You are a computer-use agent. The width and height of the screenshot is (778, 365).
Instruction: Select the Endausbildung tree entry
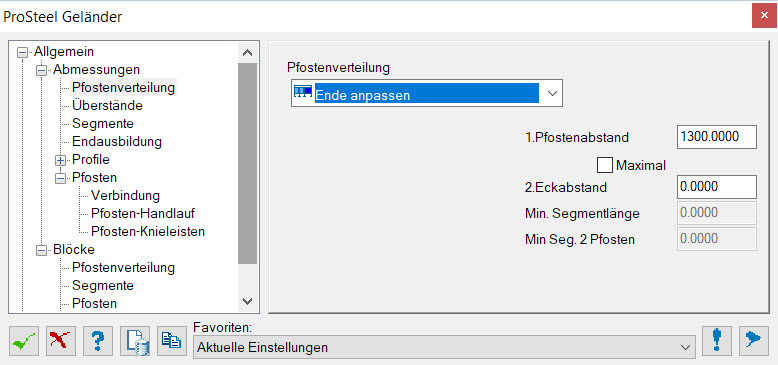click(117, 141)
